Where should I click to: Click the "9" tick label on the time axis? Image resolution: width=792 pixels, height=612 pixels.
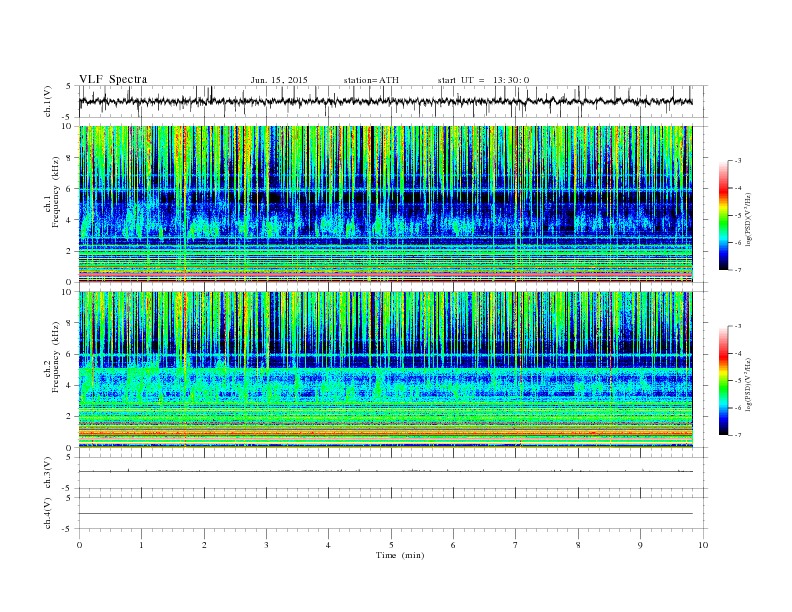click(640, 545)
